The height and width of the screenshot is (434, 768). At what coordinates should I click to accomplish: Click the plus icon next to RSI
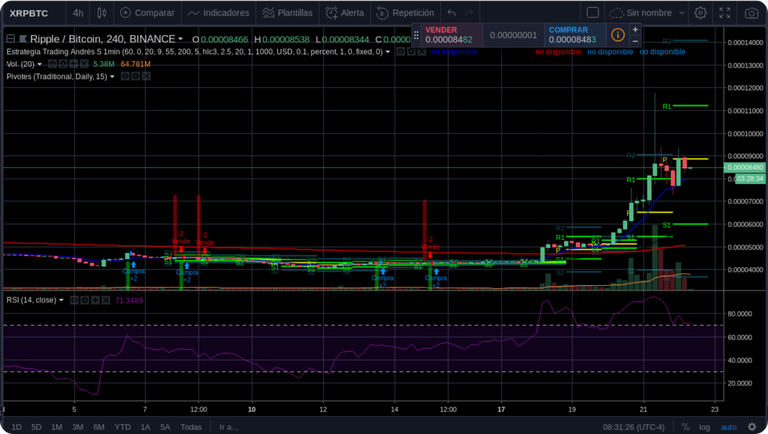(x=95, y=300)
